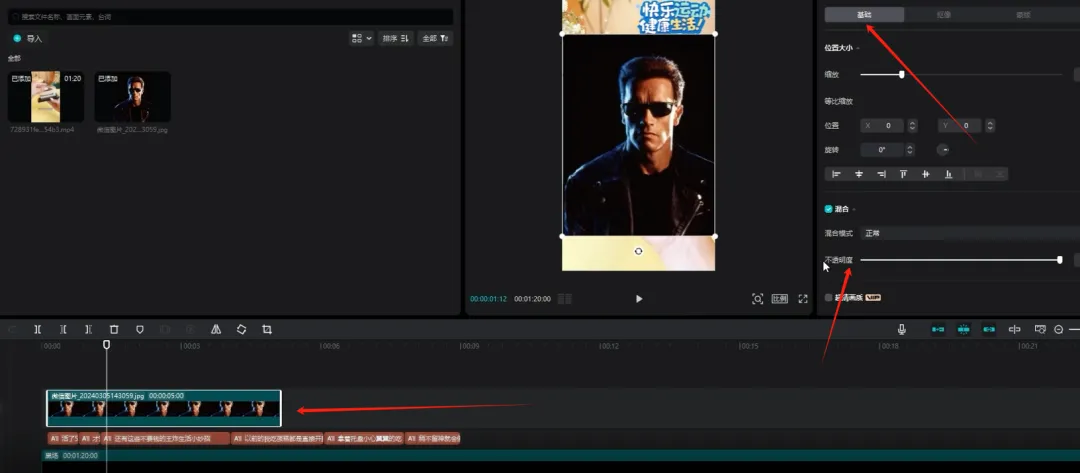
Task: Open the aspect ratio 比例 button
Action: (780, 299)
